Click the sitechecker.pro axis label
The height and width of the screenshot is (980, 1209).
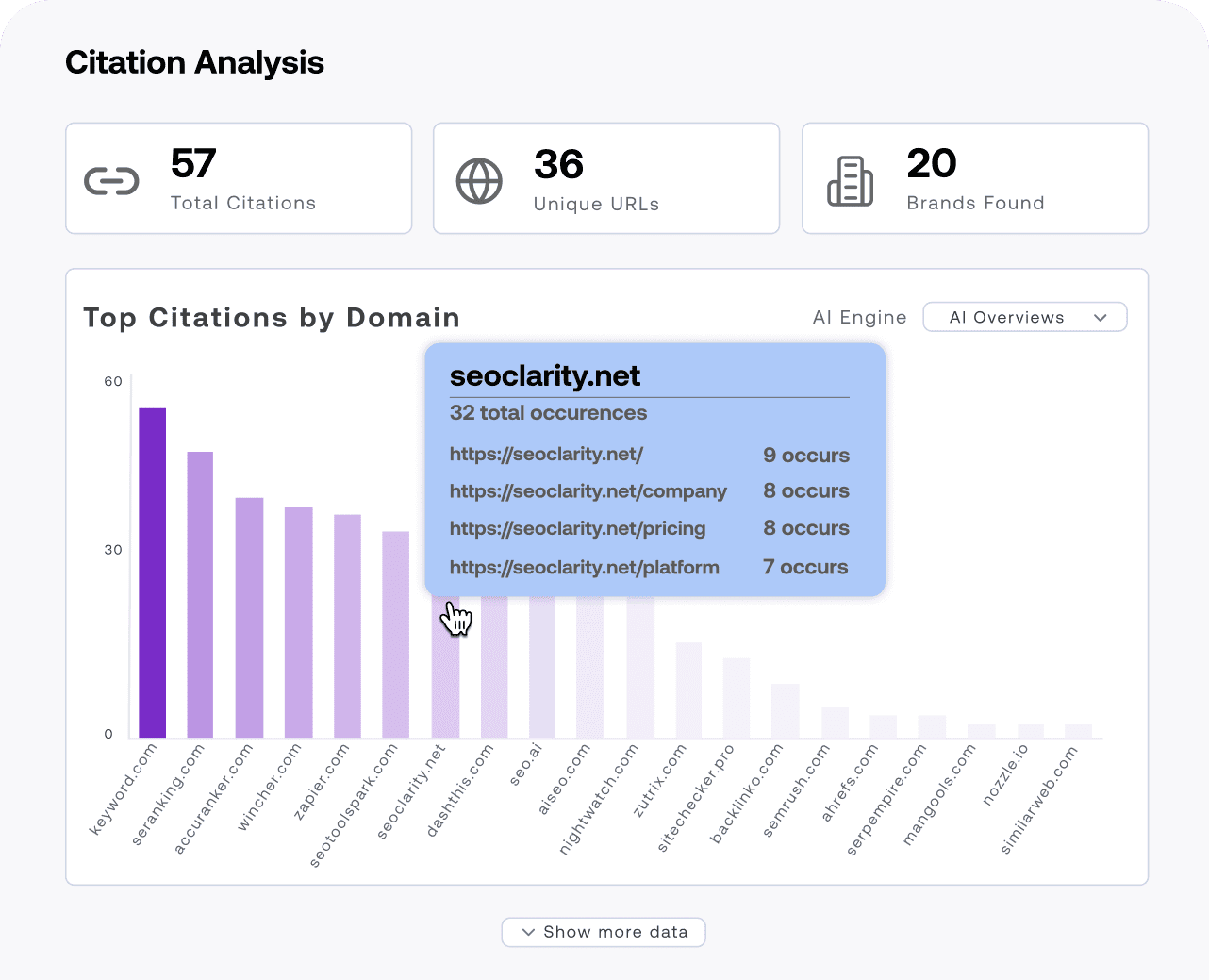coord(695,799)
